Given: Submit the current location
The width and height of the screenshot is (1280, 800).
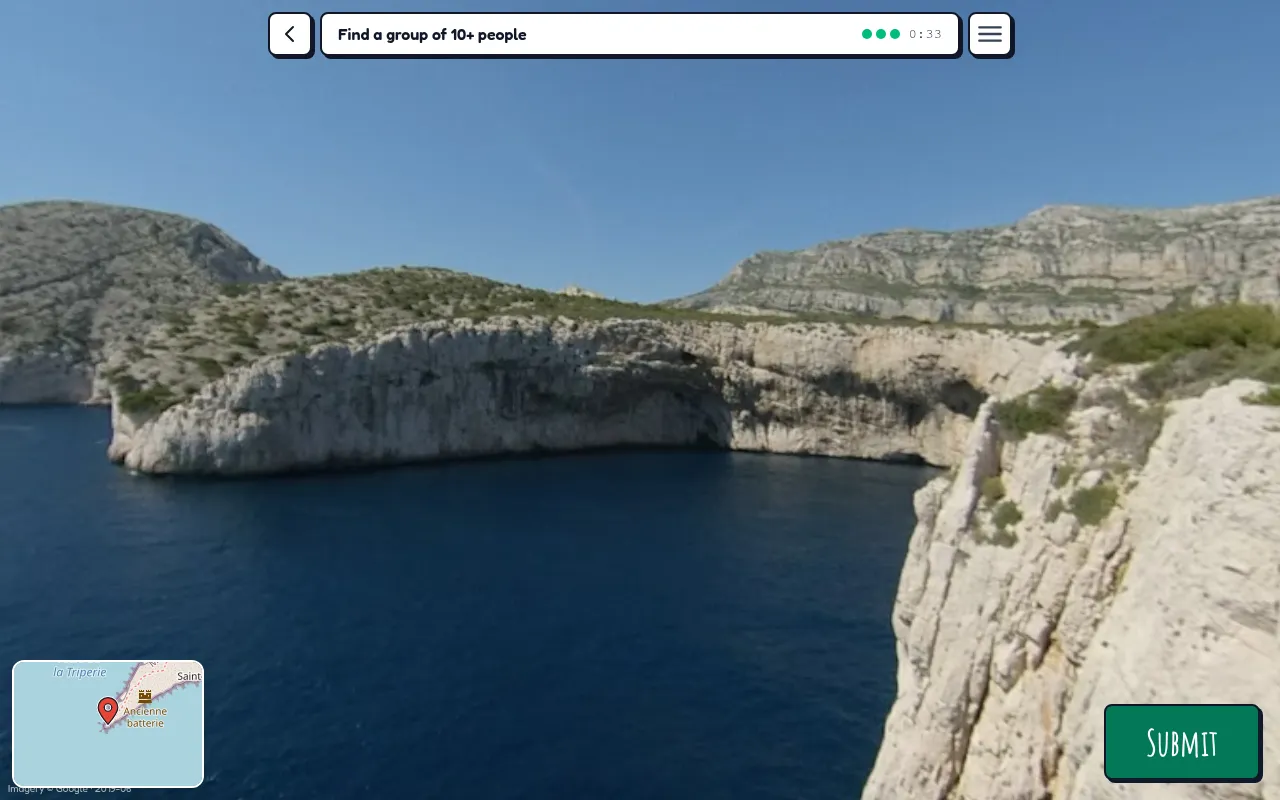Looking at the screenshot, I should click(1182, 743).
